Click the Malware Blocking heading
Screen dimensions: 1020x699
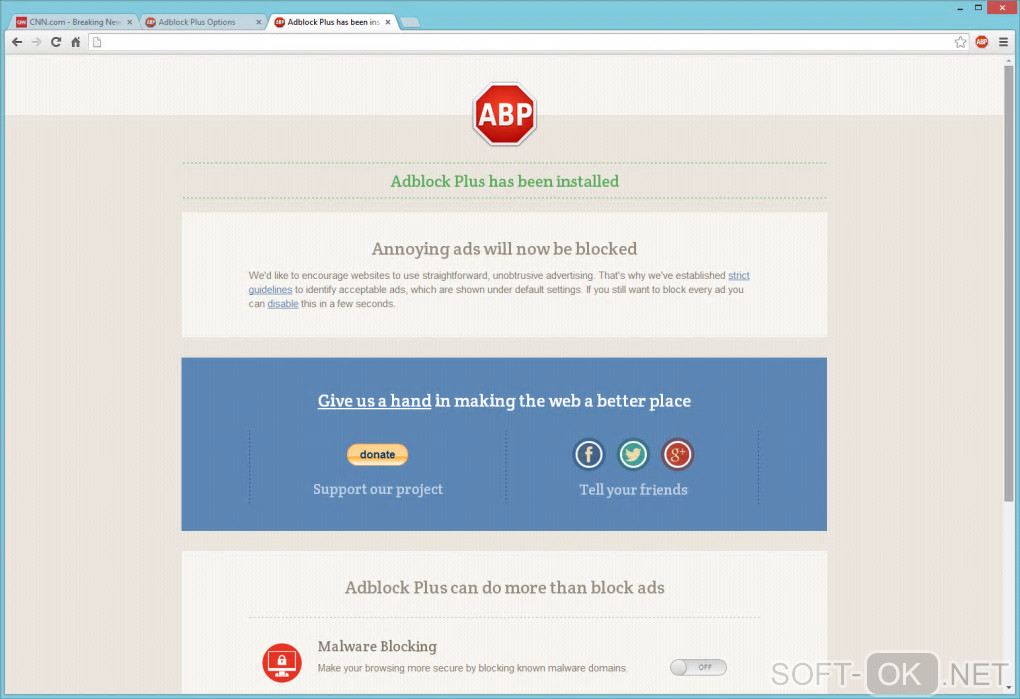377,646
